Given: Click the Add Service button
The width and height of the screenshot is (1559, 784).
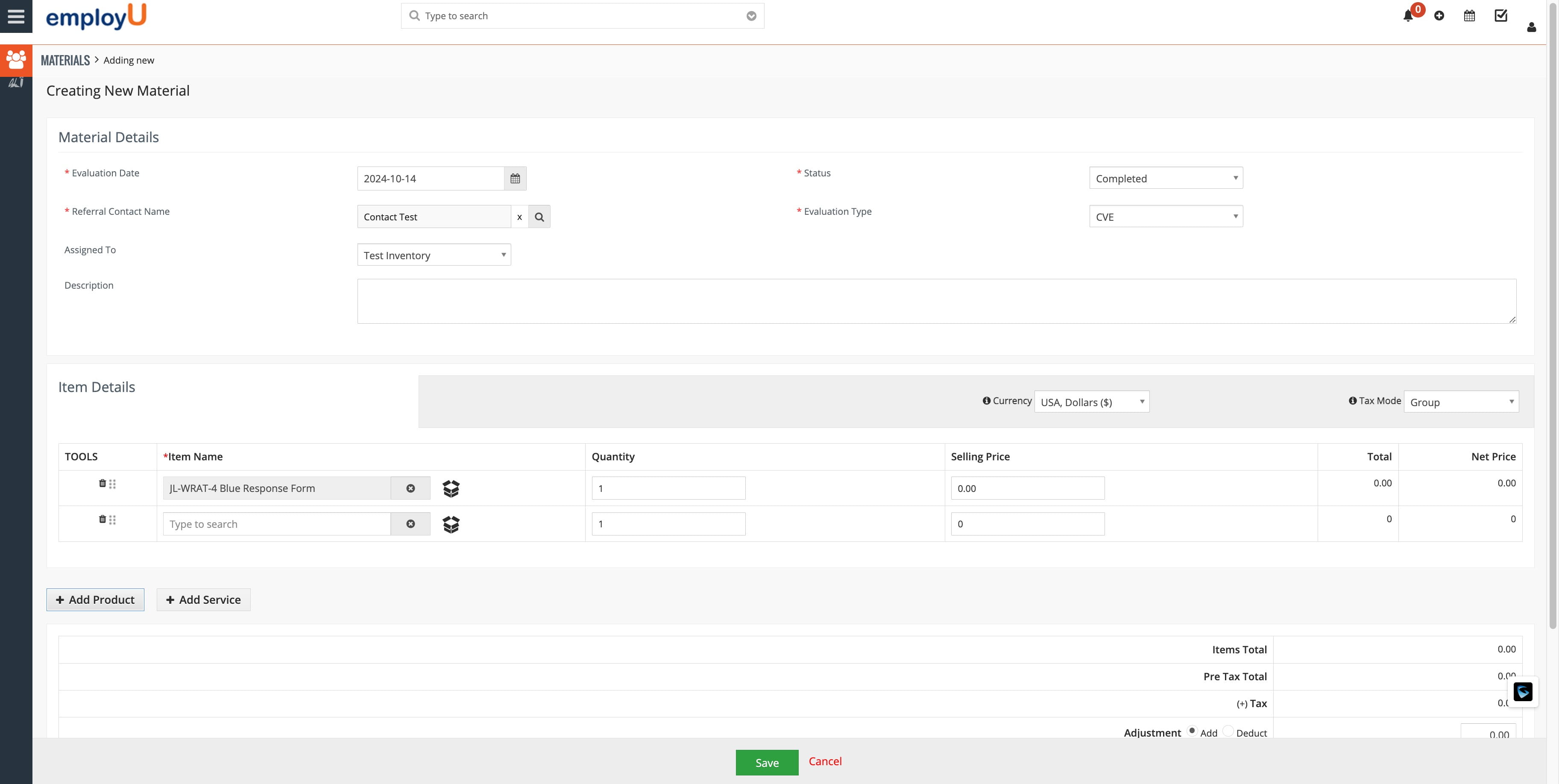Looking at the screenshot, I should pyautogui.click(x=203, y=600).
